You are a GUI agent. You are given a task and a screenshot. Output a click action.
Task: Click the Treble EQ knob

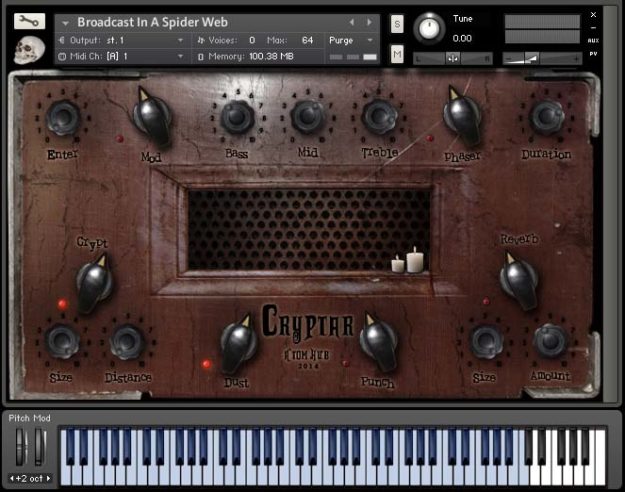coord(379,116)
